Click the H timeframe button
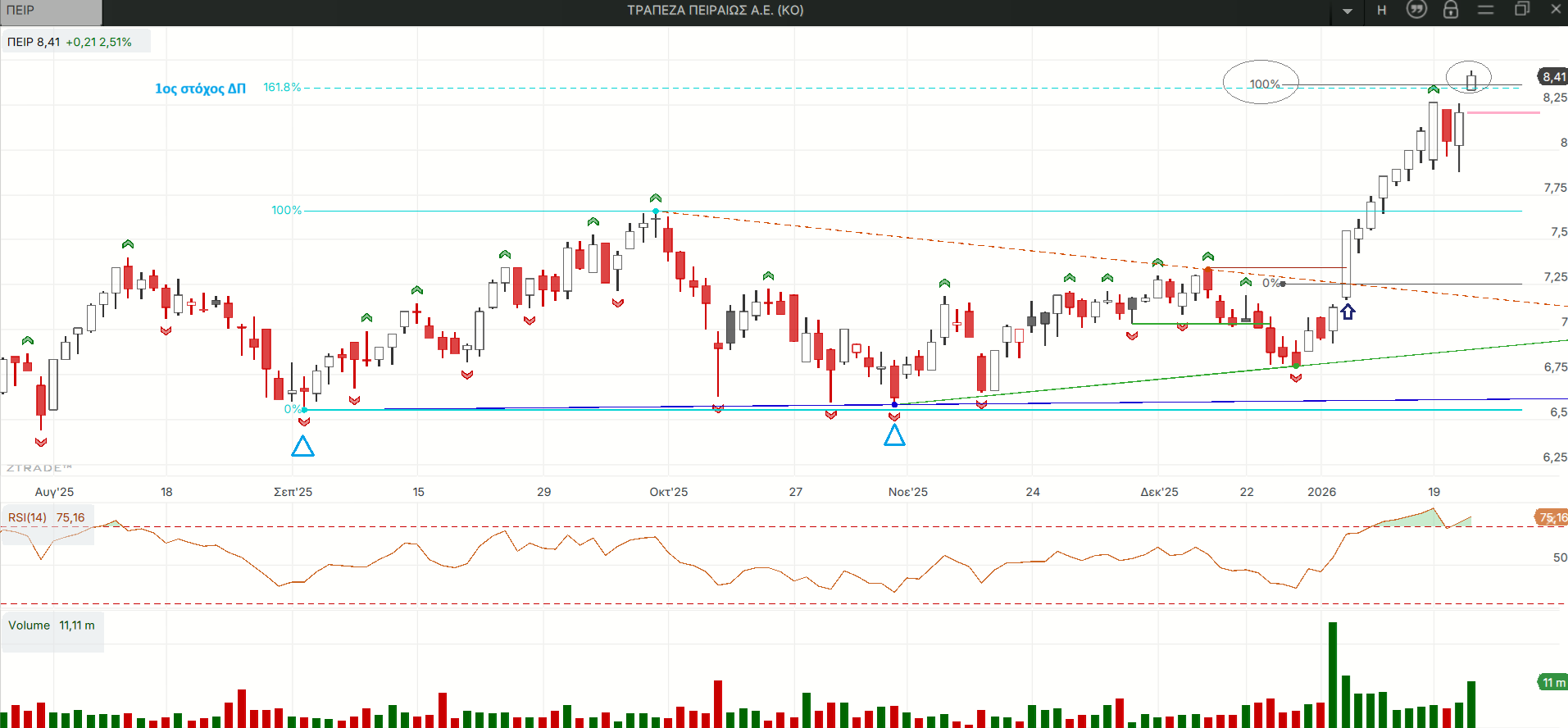The height and width of the screenshot is (728, 1568). coord(1382,10)
